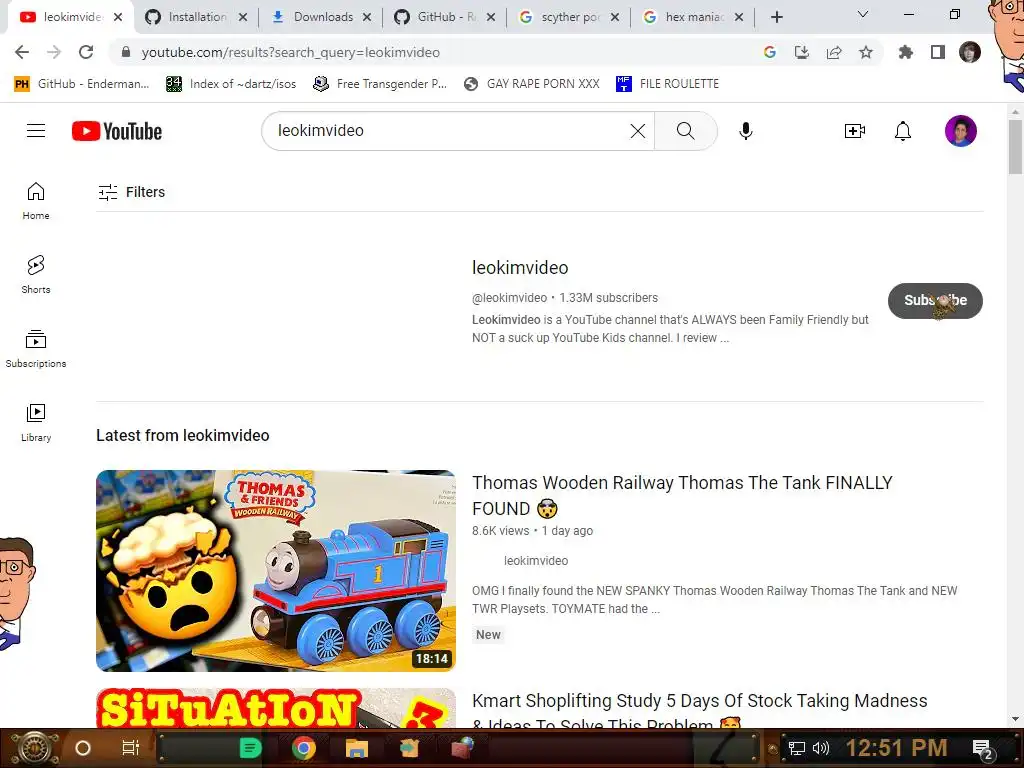Switch to the hex maniac Google tab
1024x768 pixels.
point(692,17)
